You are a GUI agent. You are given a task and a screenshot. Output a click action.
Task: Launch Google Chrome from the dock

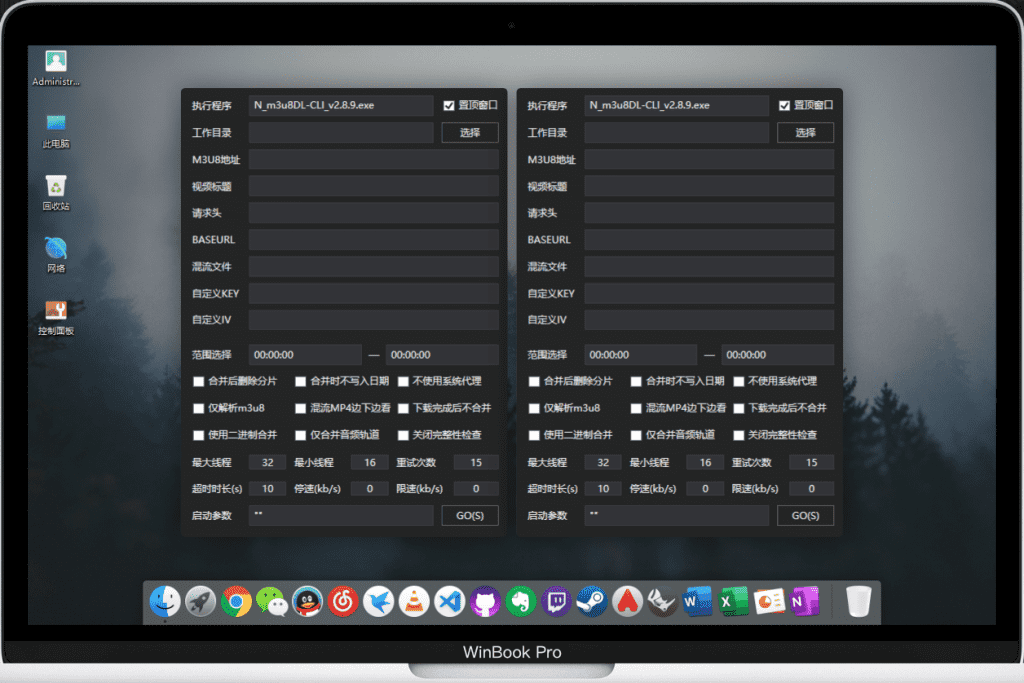236,601
